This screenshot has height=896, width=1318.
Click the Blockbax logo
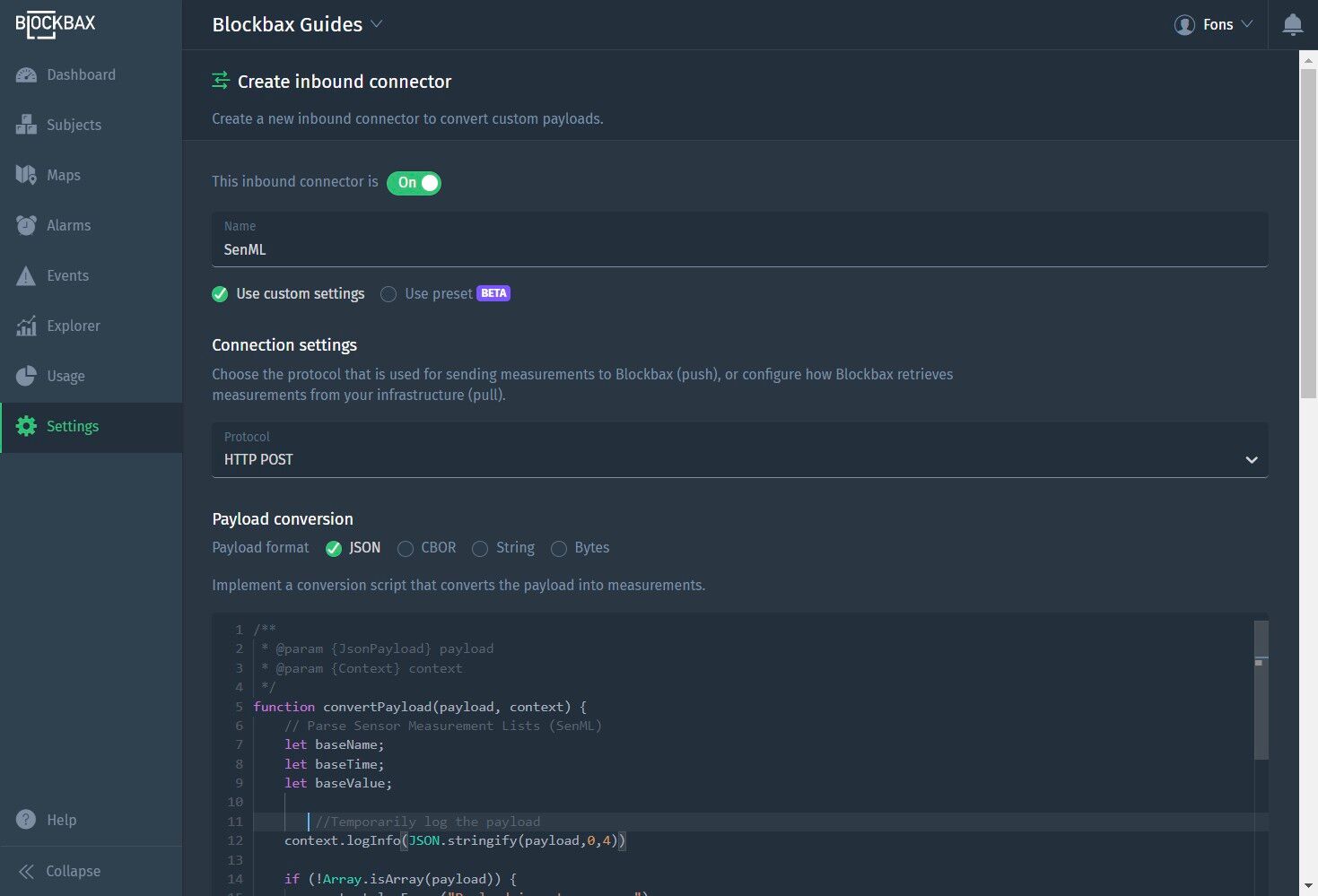(x=56, y=25)
